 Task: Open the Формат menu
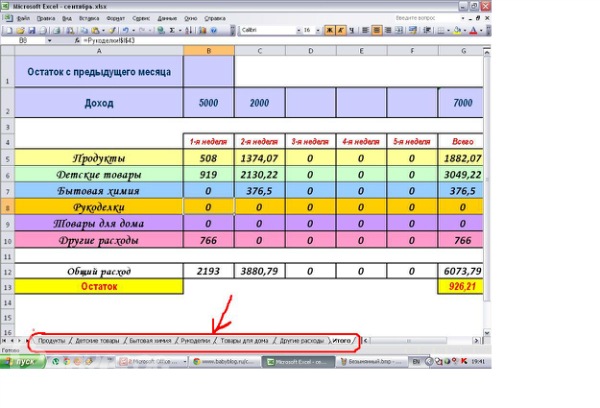click(x=115, y=18)
